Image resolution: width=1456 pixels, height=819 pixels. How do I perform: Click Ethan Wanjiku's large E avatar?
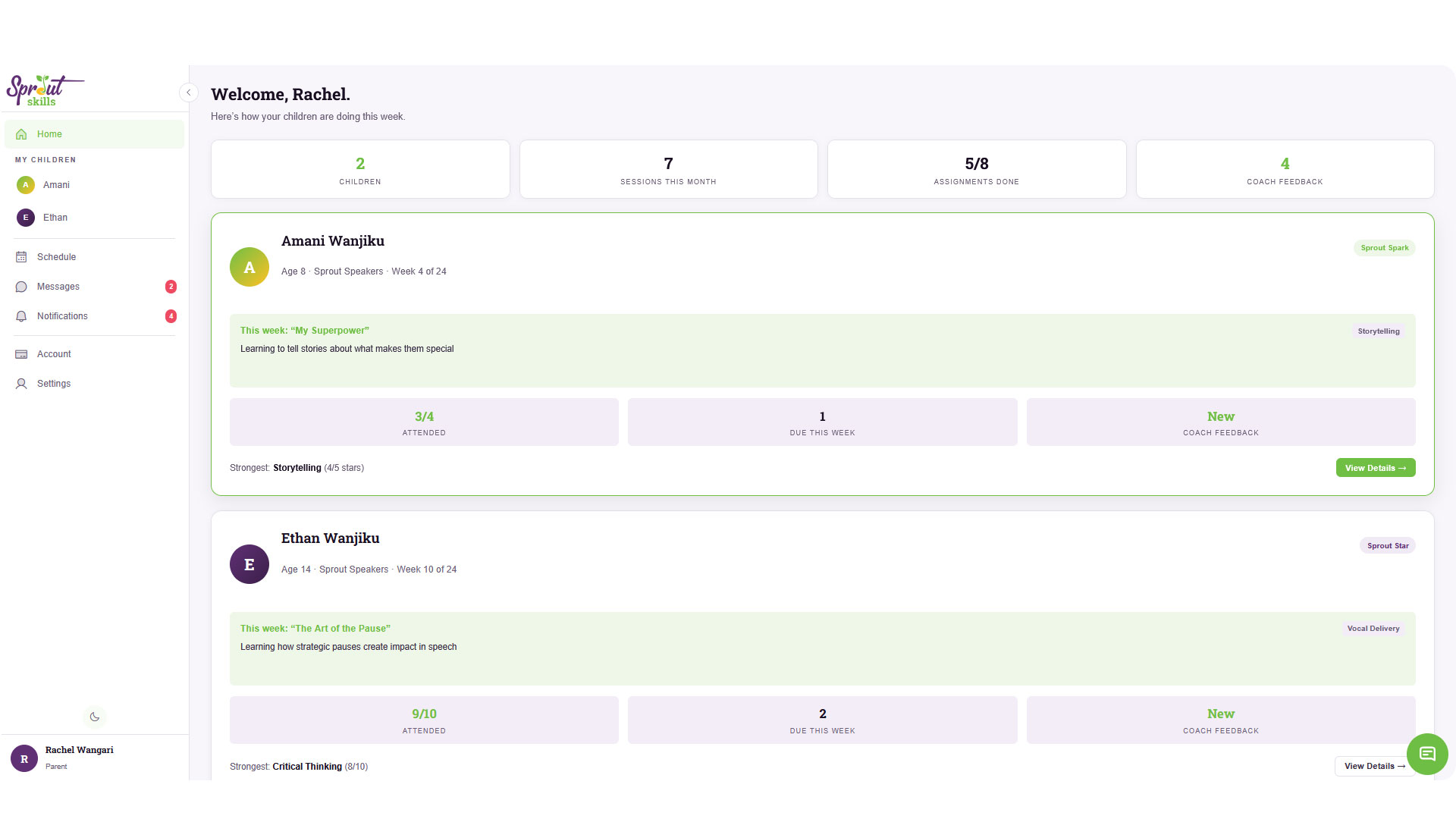coord(249,564)
